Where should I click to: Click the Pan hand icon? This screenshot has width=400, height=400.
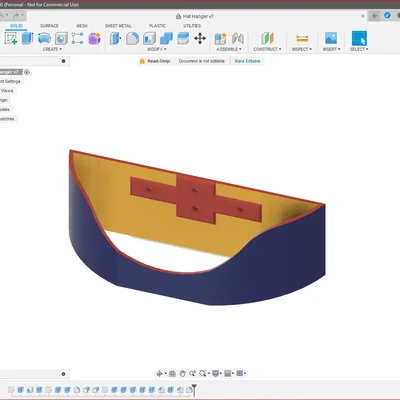tap(182, 374)
